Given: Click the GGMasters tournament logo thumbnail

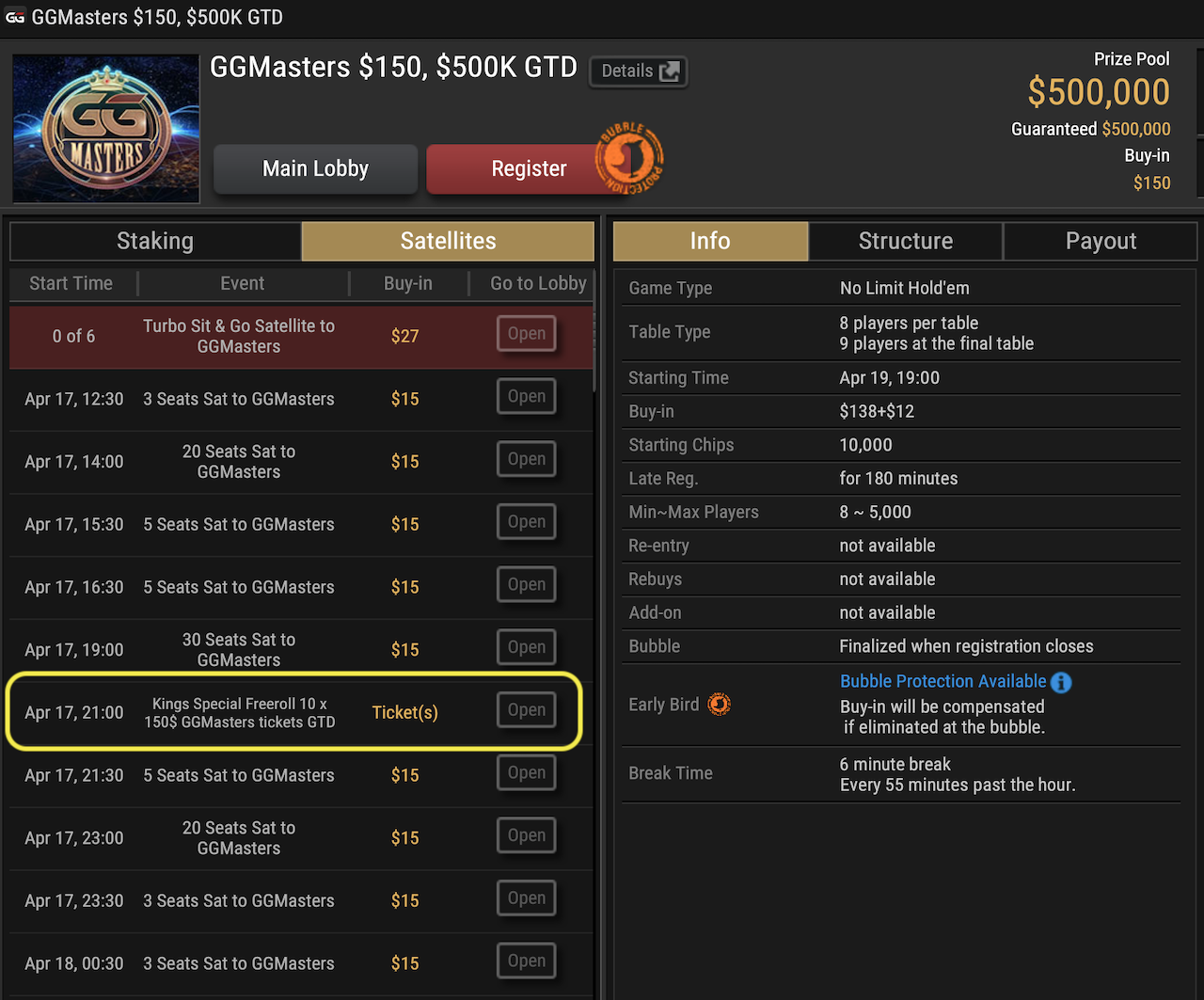Looking at the screenshot, I should pos(106,129).
